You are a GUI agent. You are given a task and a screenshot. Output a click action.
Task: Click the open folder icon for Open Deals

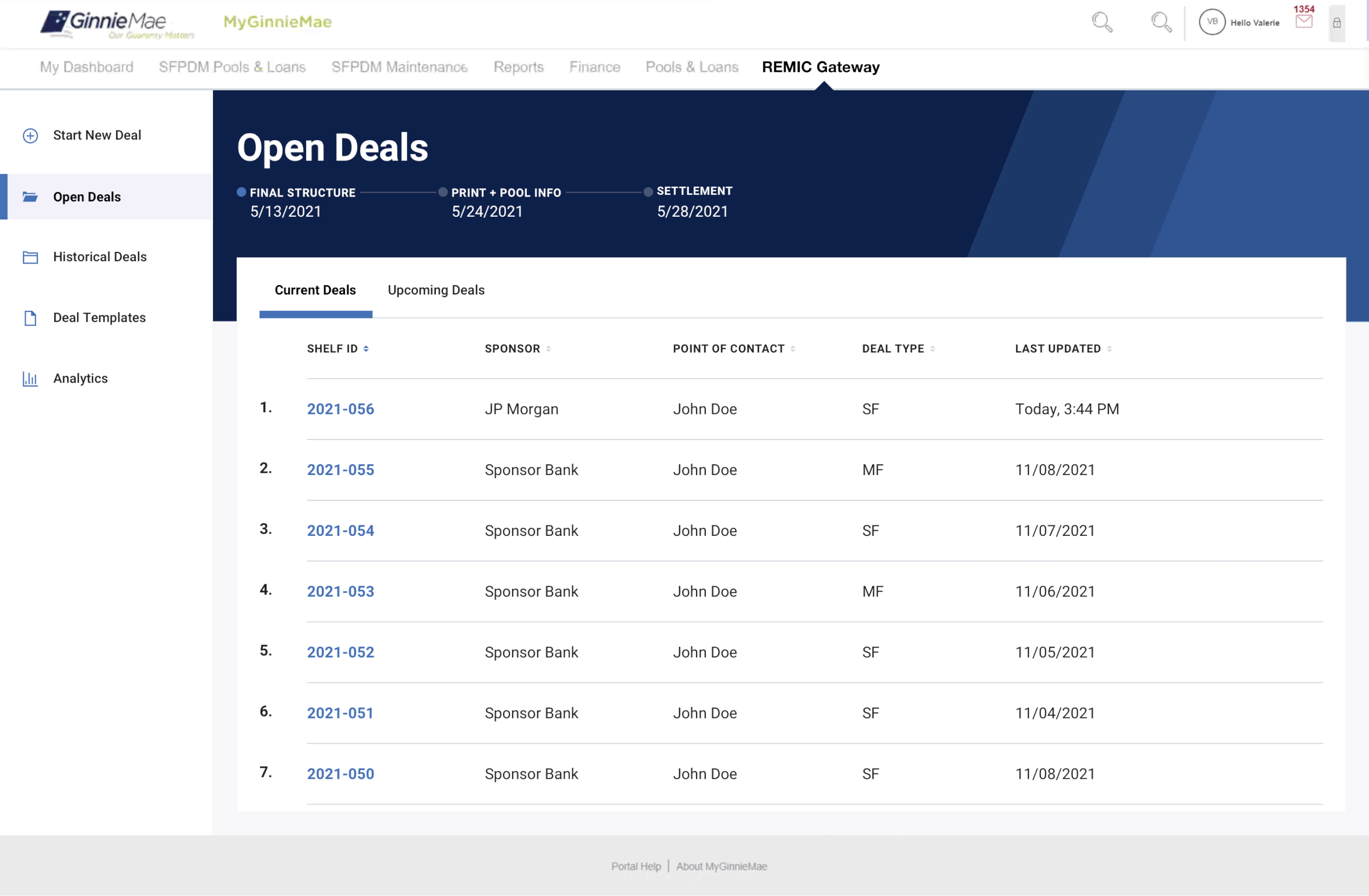tap(30, 196)
